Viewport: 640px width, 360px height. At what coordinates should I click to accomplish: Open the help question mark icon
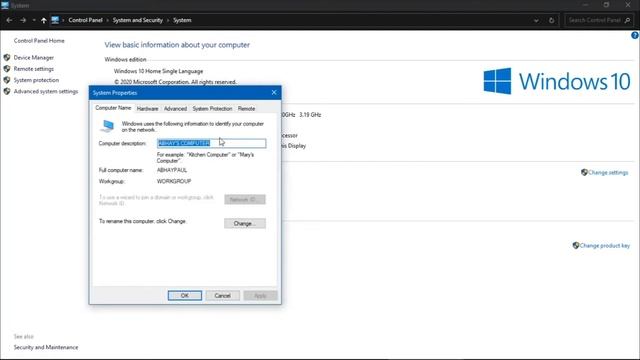click(635, 36)
